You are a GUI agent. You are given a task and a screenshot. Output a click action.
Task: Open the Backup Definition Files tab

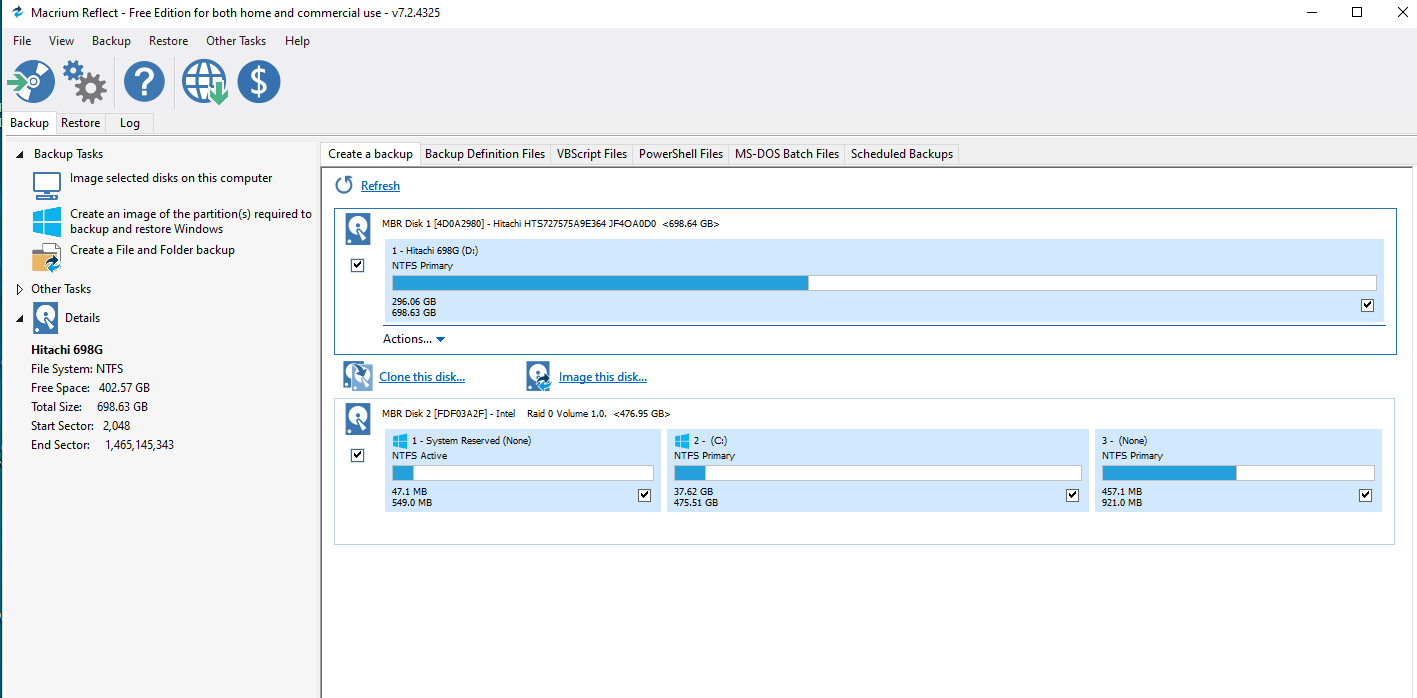pyautogui.click(x=485, y=154)
